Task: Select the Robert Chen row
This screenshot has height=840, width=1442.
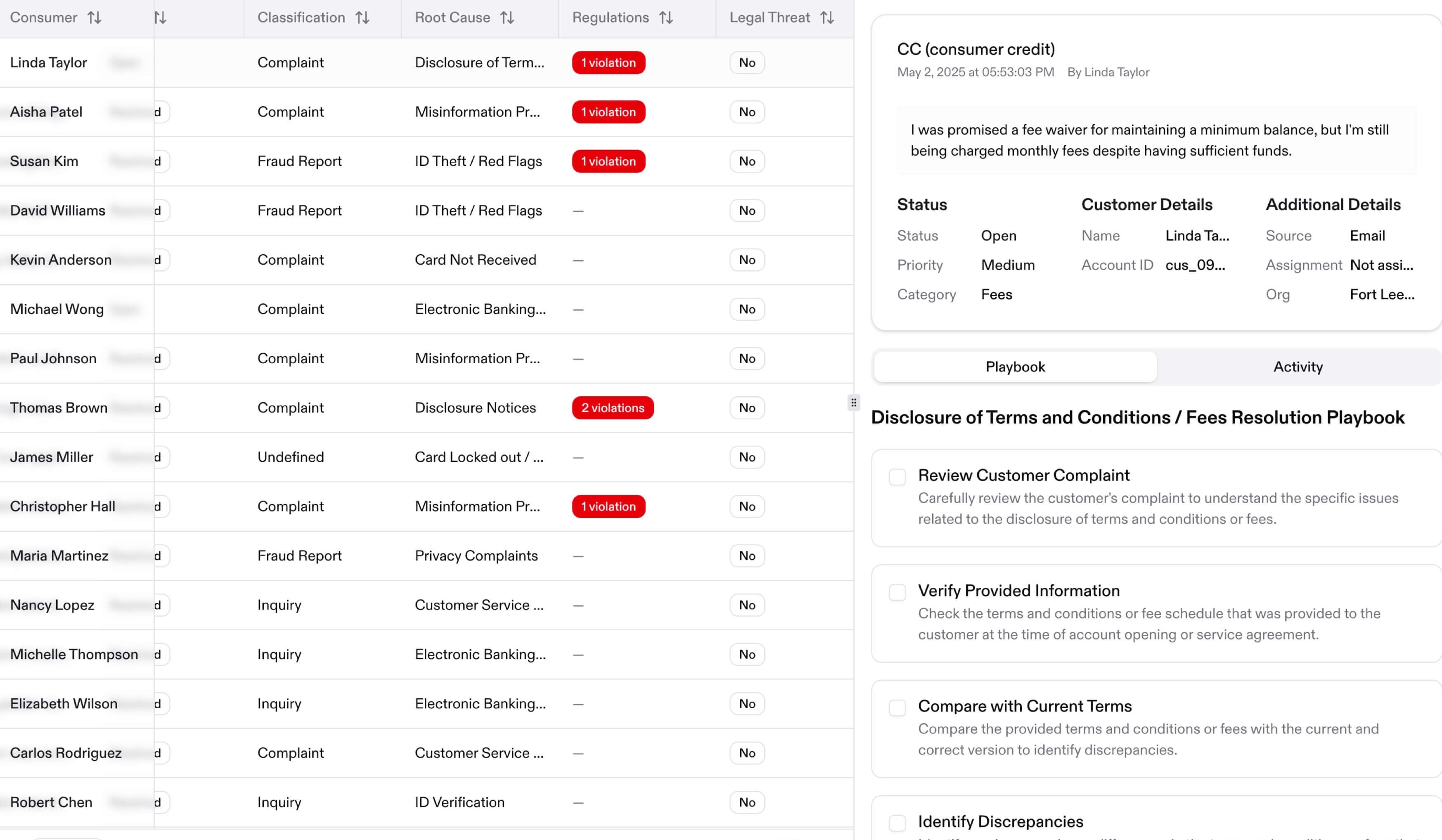Action: [427, 802]
